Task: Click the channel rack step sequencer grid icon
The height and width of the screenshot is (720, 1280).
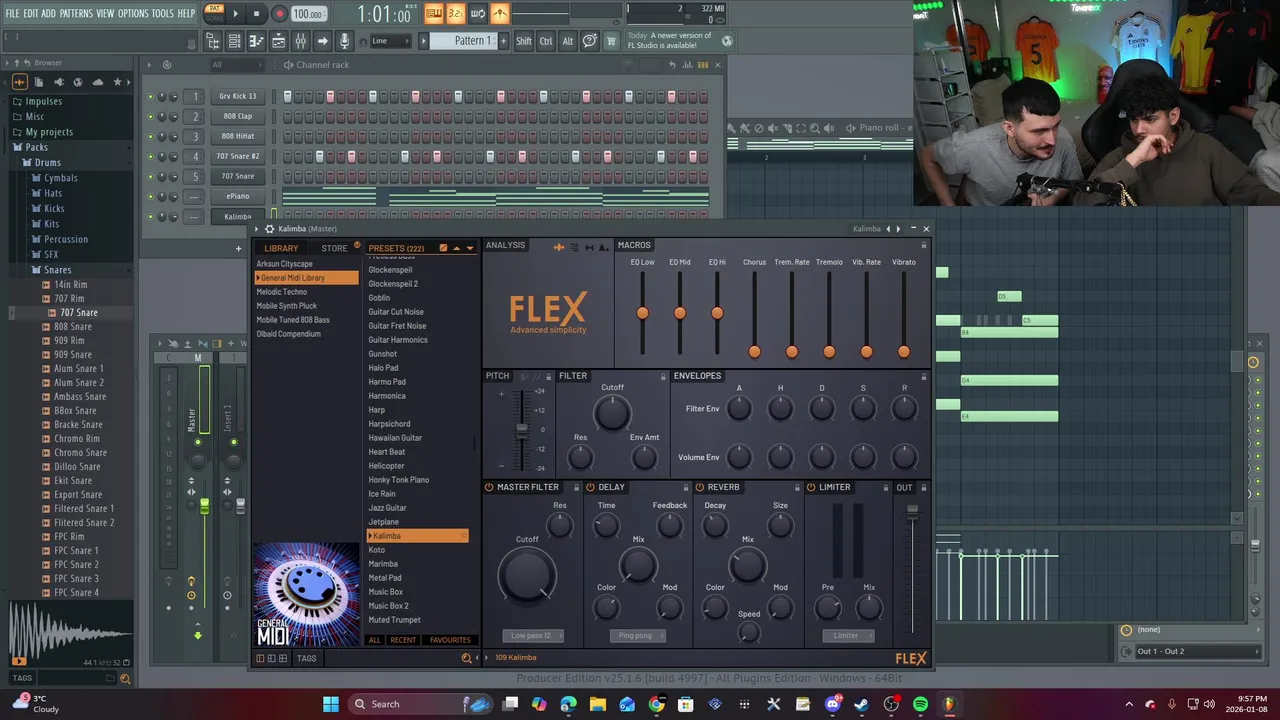Action: pos(703,65)
